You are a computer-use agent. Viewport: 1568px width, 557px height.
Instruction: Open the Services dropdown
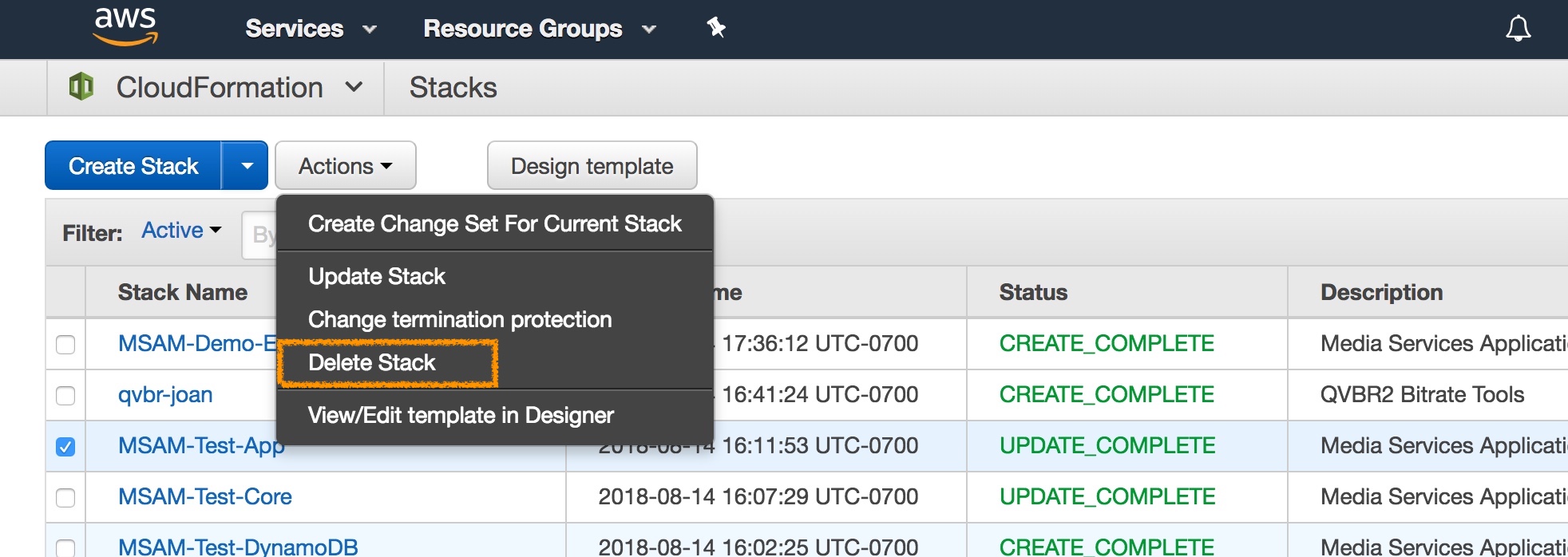pyautogui.click(x=311, y=29)
